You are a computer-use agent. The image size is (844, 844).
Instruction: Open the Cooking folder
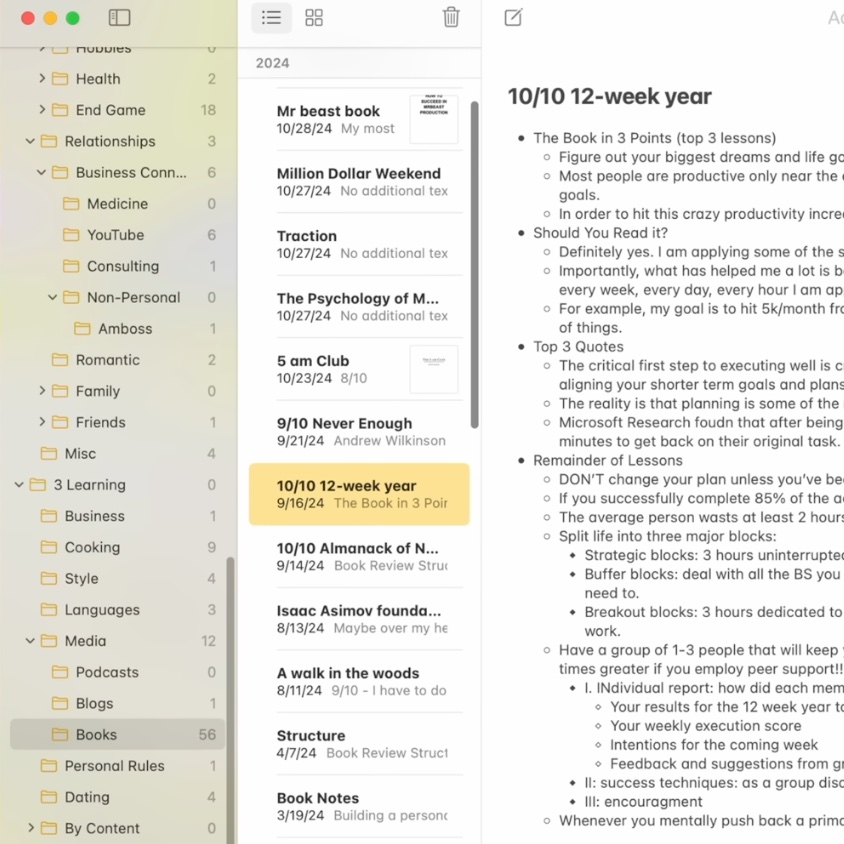(117, 547)
